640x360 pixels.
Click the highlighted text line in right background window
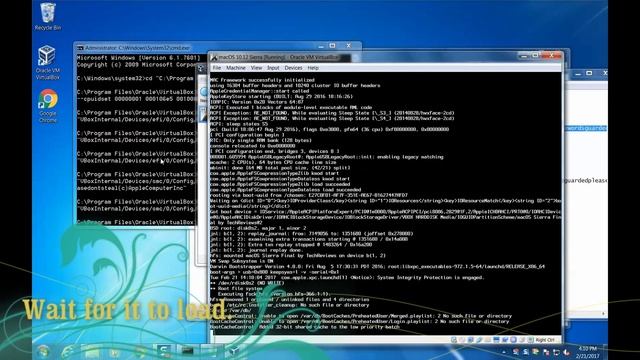586,128
